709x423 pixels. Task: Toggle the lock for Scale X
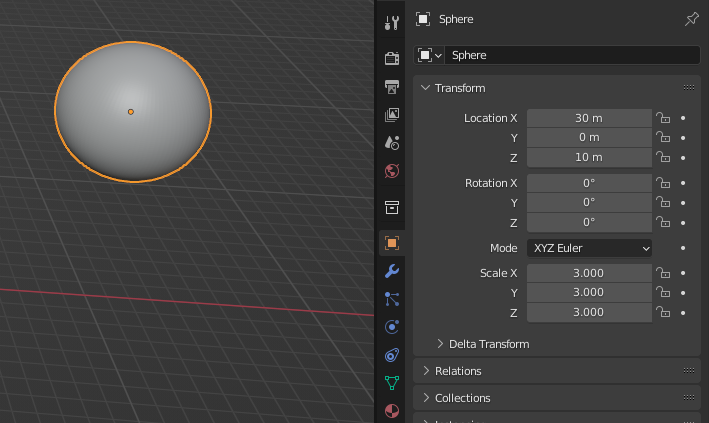point(663,273)
